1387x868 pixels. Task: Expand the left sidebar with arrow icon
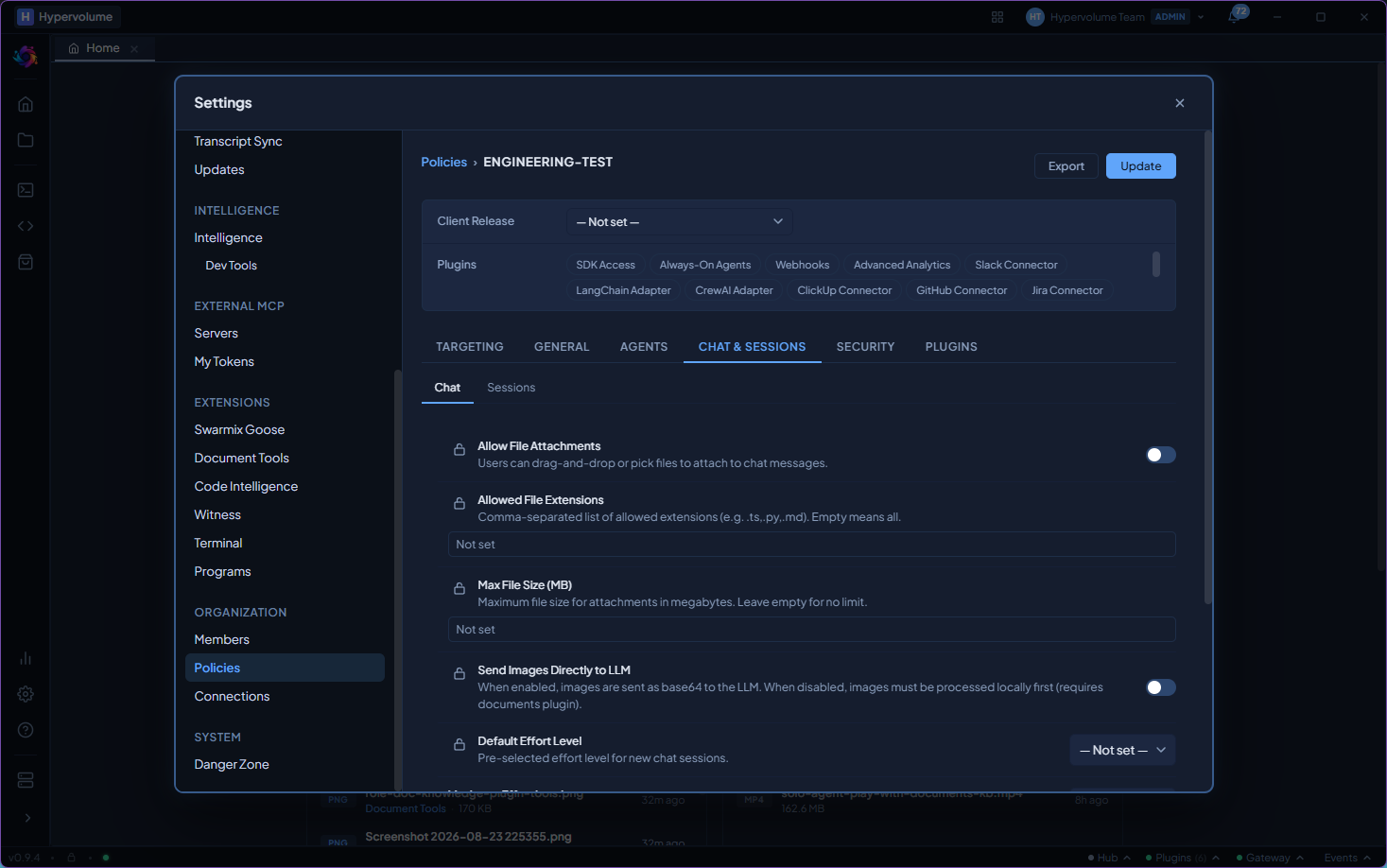point(27,818)
